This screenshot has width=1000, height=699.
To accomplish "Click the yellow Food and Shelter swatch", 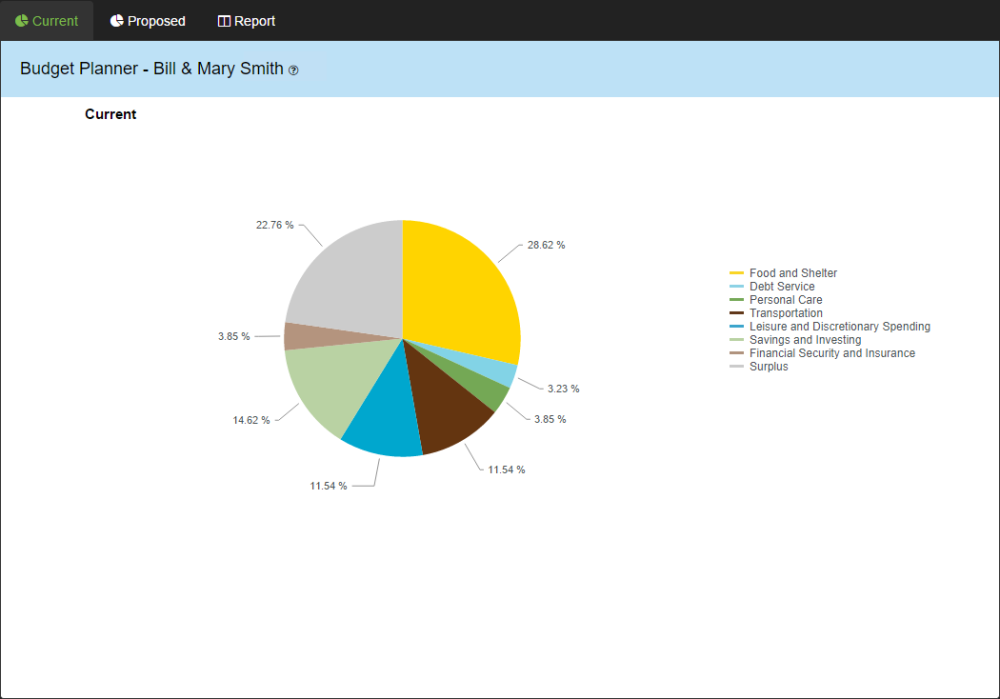I will point(737,272).
